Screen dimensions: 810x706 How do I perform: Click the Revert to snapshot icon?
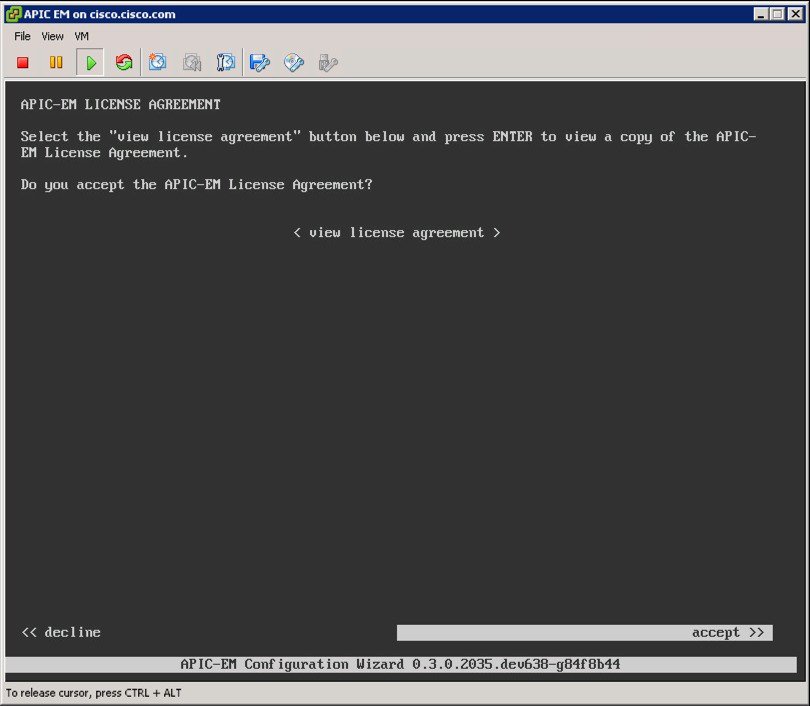[x=192, y=62]
